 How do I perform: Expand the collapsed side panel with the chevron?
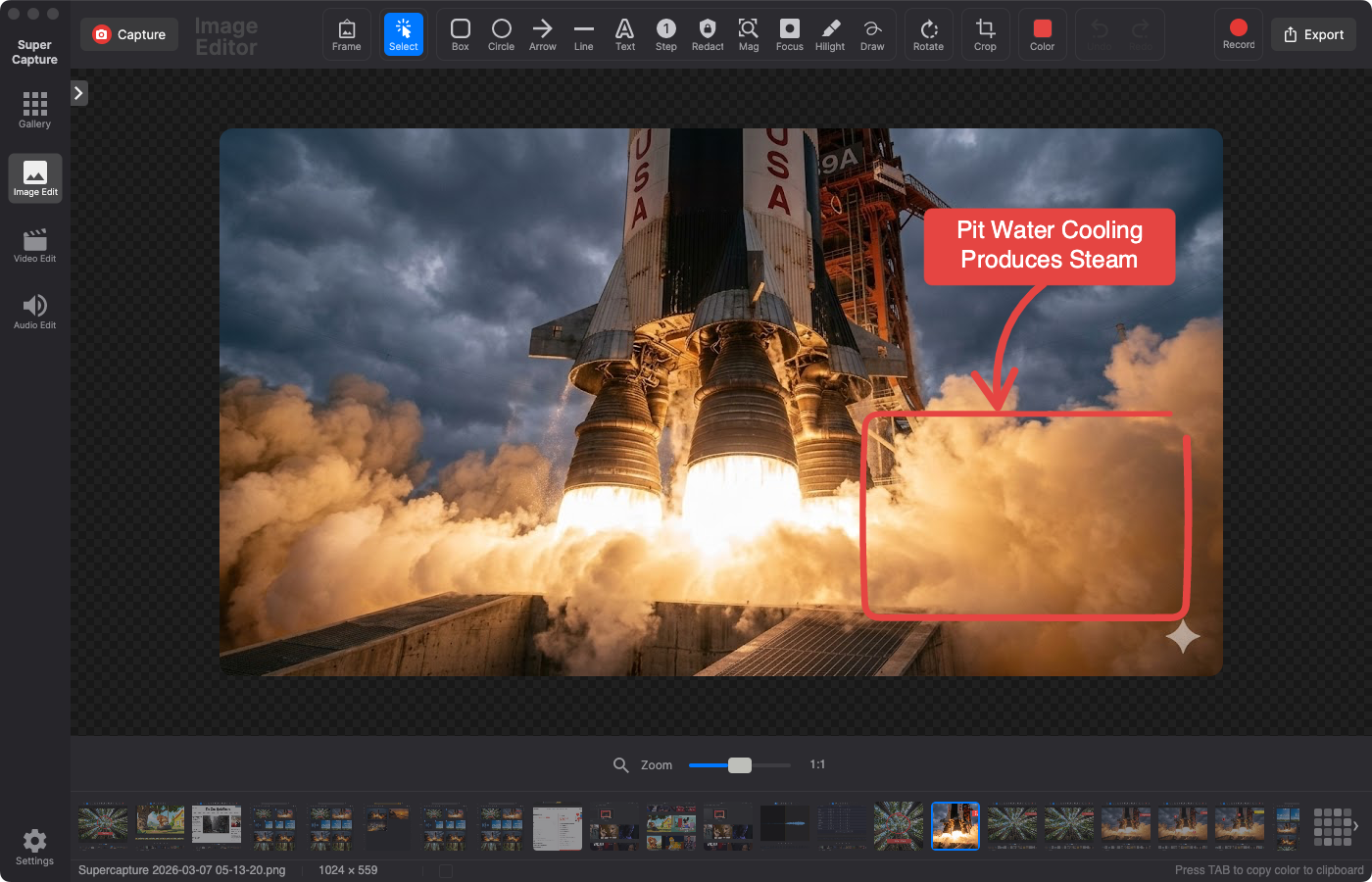click(x=78, y=92)
